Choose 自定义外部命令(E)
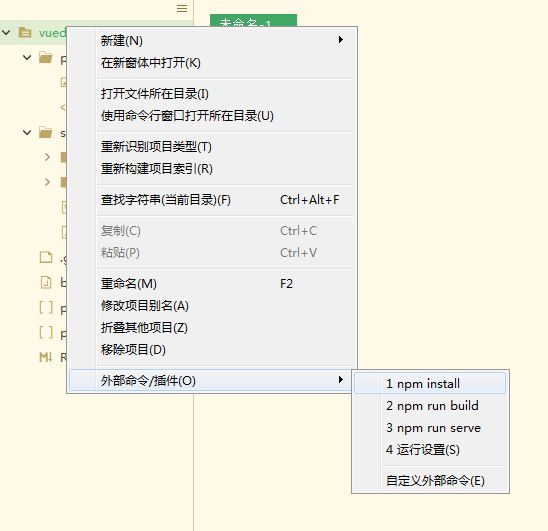 [430, 481]
